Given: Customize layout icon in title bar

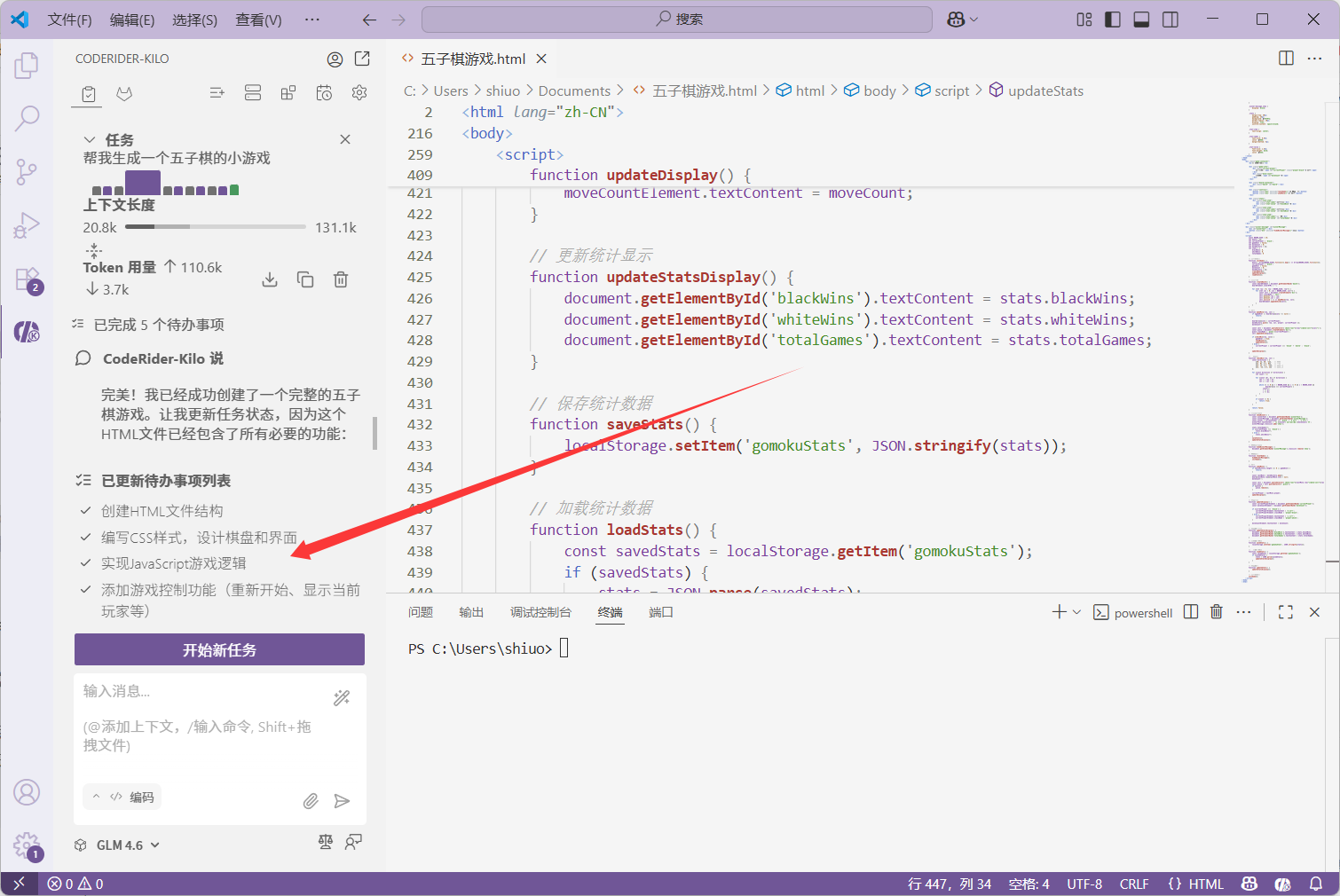Looking at the screenshot, I should pos(1084,20).
